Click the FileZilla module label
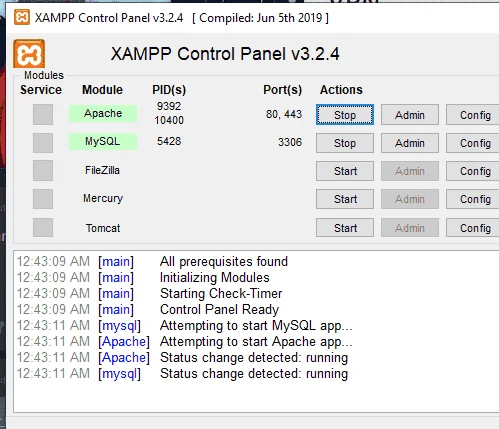Image resolution: width=499 pixels, height=429 pixels. (102, 170)
